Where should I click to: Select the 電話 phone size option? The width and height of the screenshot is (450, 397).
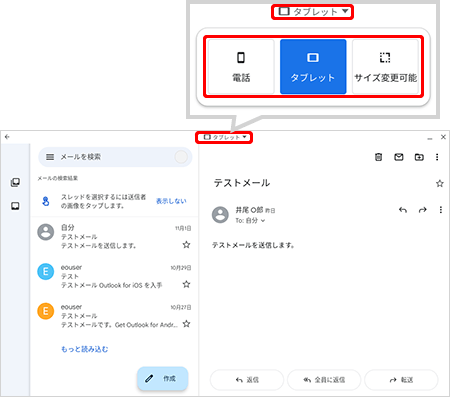241,67
